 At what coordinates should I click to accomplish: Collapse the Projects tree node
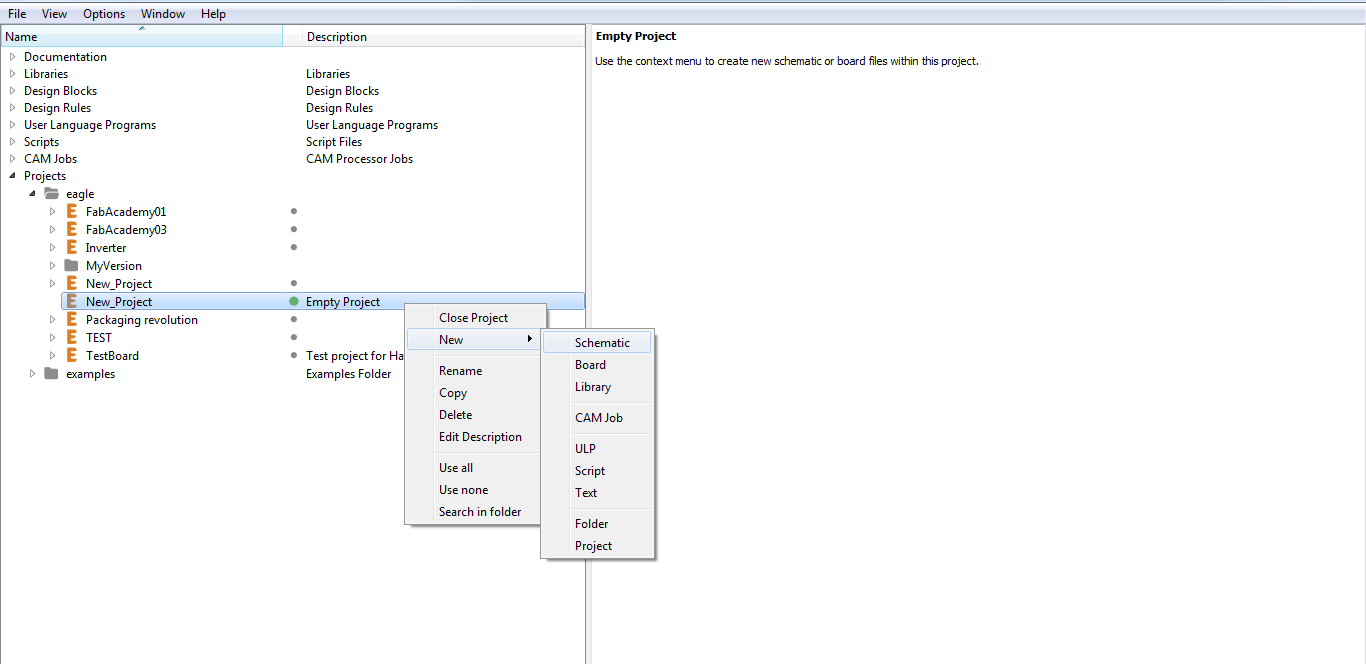[x=12, y=176]
